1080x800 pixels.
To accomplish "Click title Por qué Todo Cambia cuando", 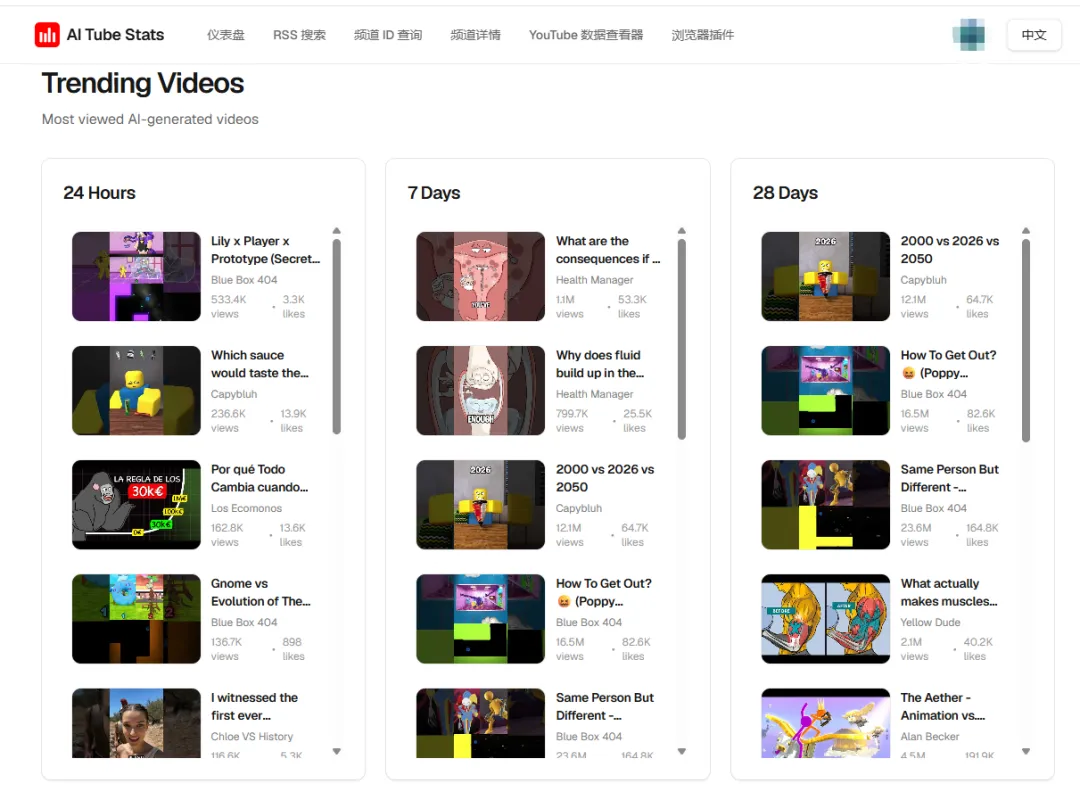I will [260, 478].
